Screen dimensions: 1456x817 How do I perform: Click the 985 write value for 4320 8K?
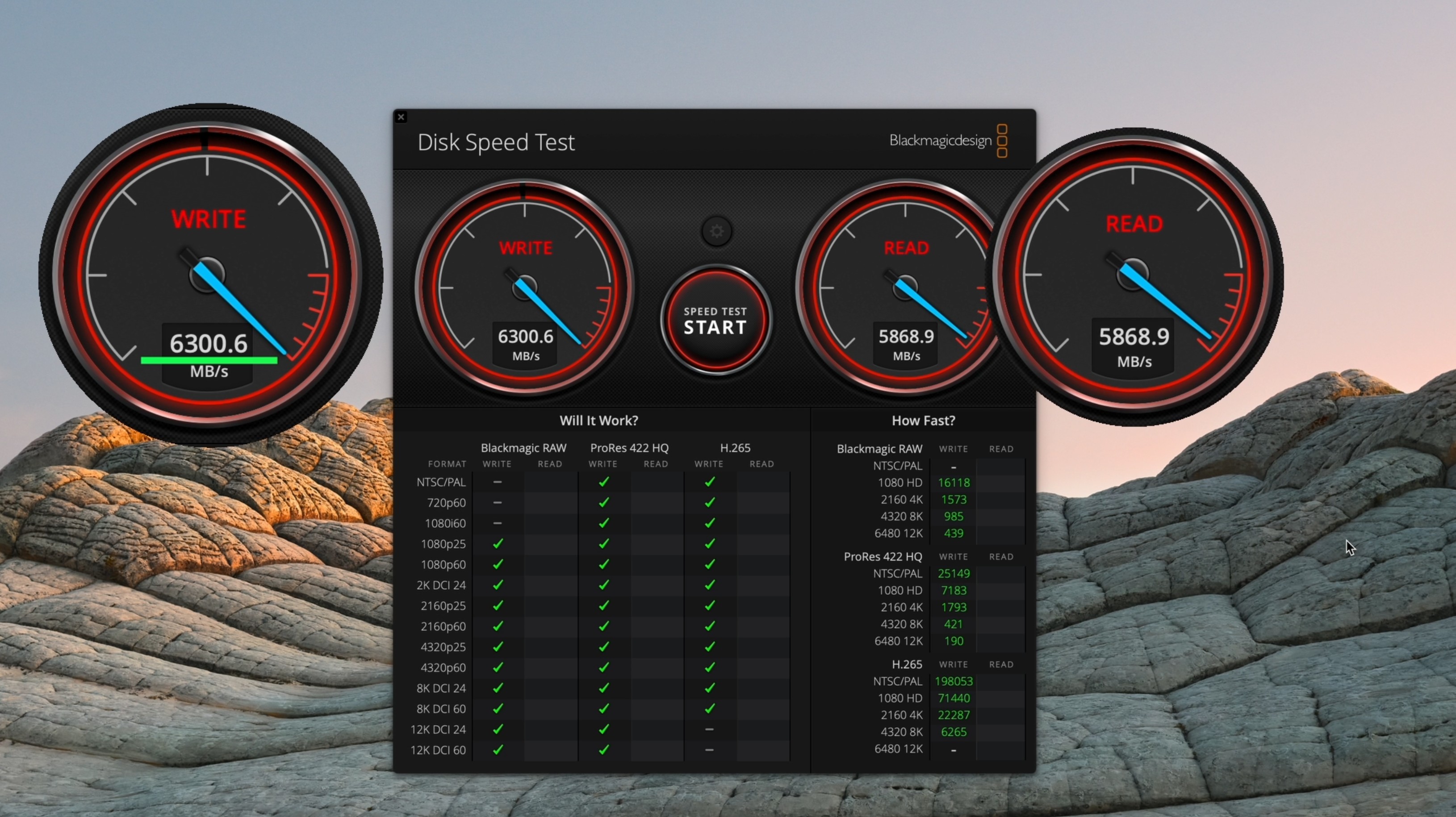[954, 517]
